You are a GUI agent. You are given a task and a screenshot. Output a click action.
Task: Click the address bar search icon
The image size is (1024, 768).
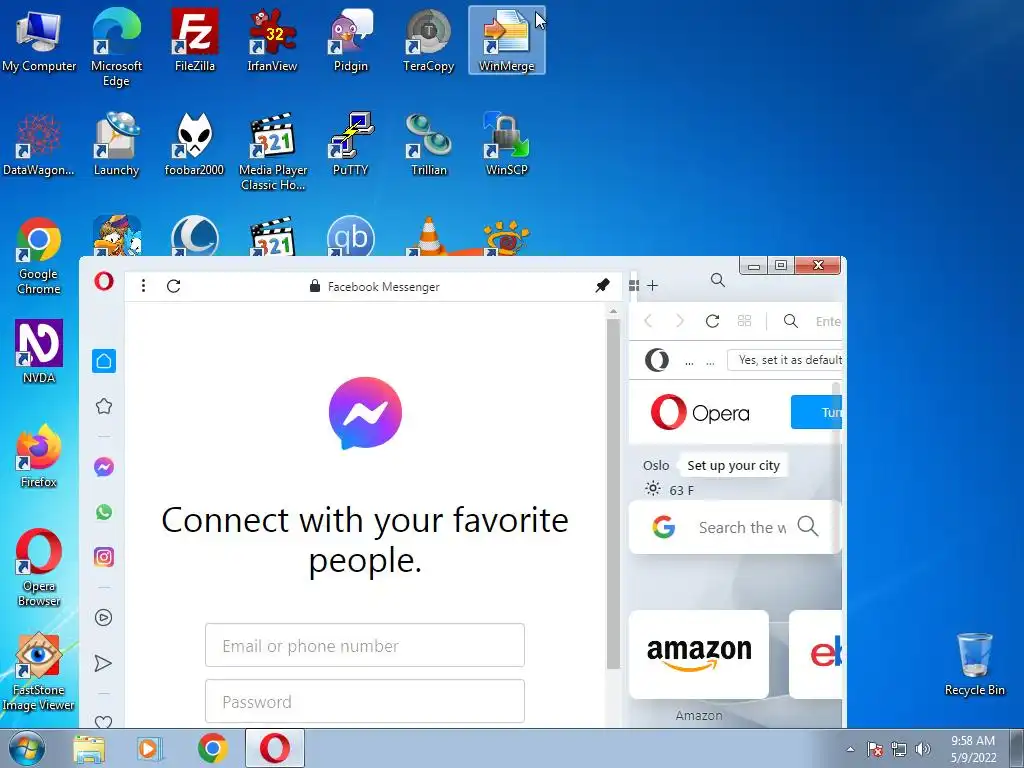coord(791,321)
